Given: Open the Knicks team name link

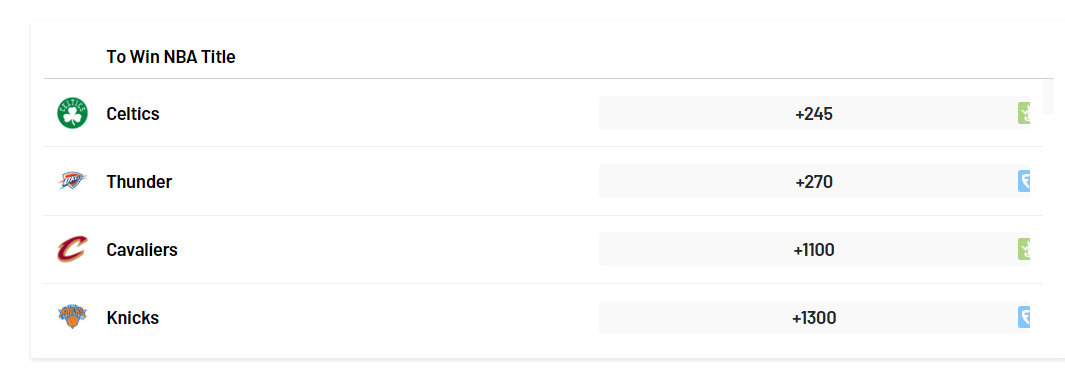Looking at the screenshot, I should click(132, 318).
